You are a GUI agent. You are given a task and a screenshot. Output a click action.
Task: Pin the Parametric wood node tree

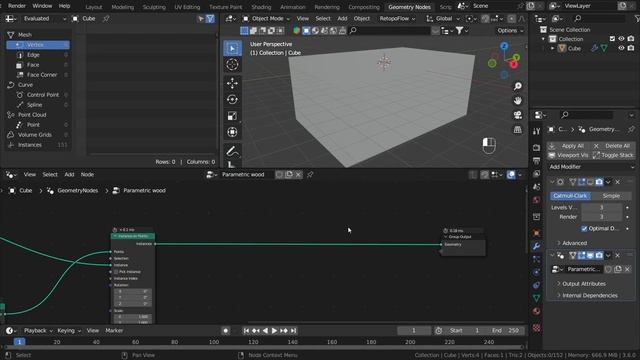[310, 175]
